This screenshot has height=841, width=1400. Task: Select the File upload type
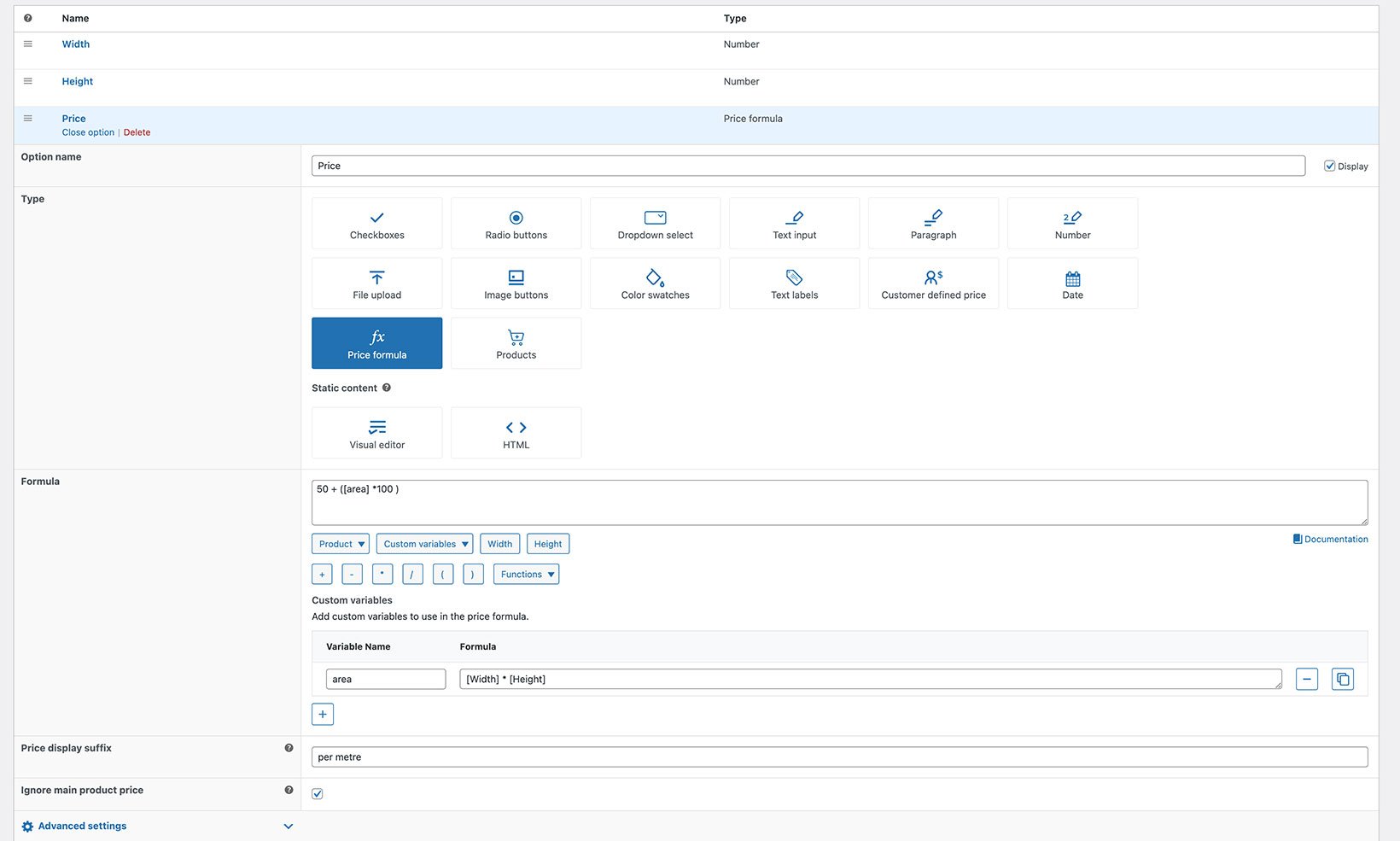point(376,283)
